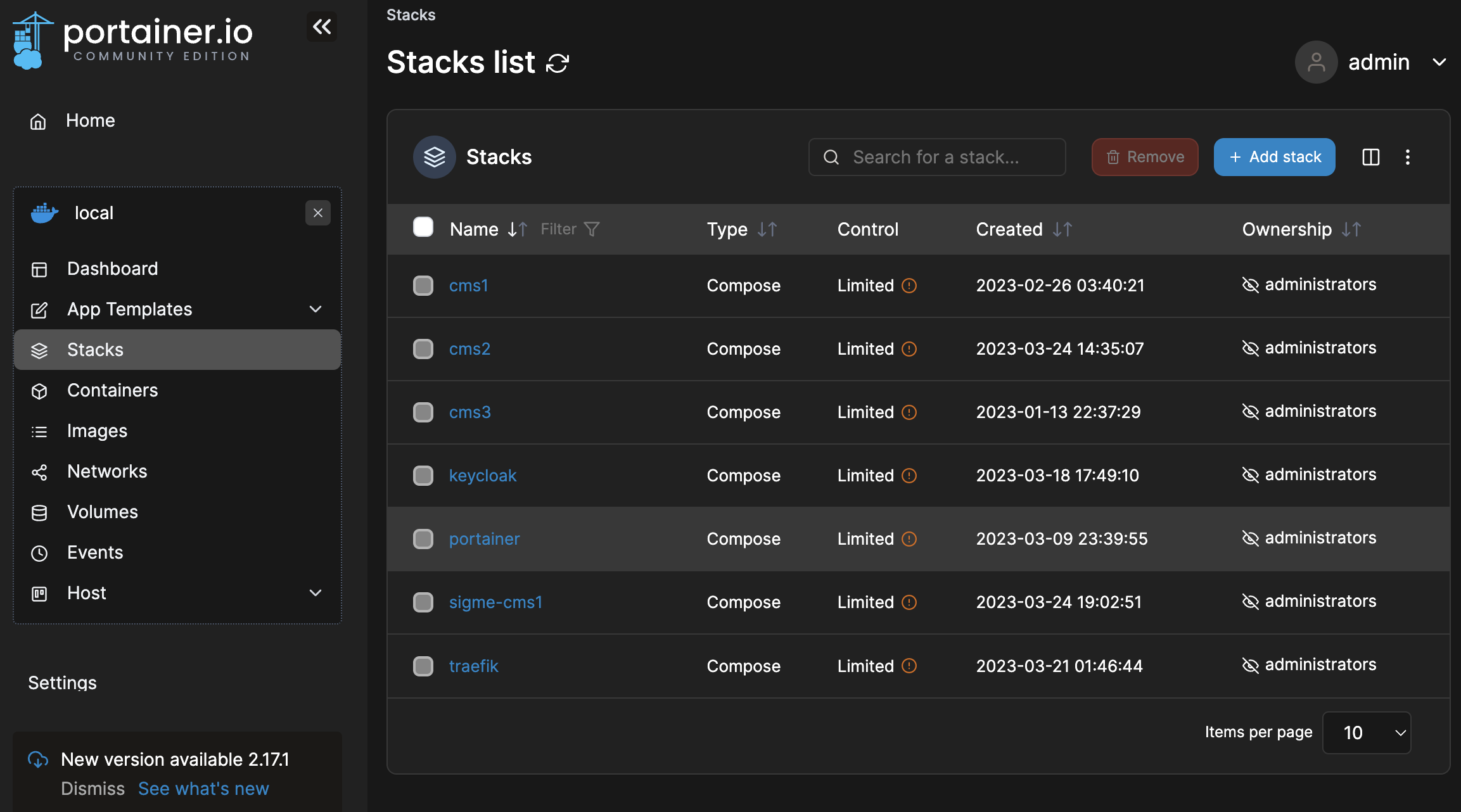
Task: Click the Add stack button
Action: 1274,157
